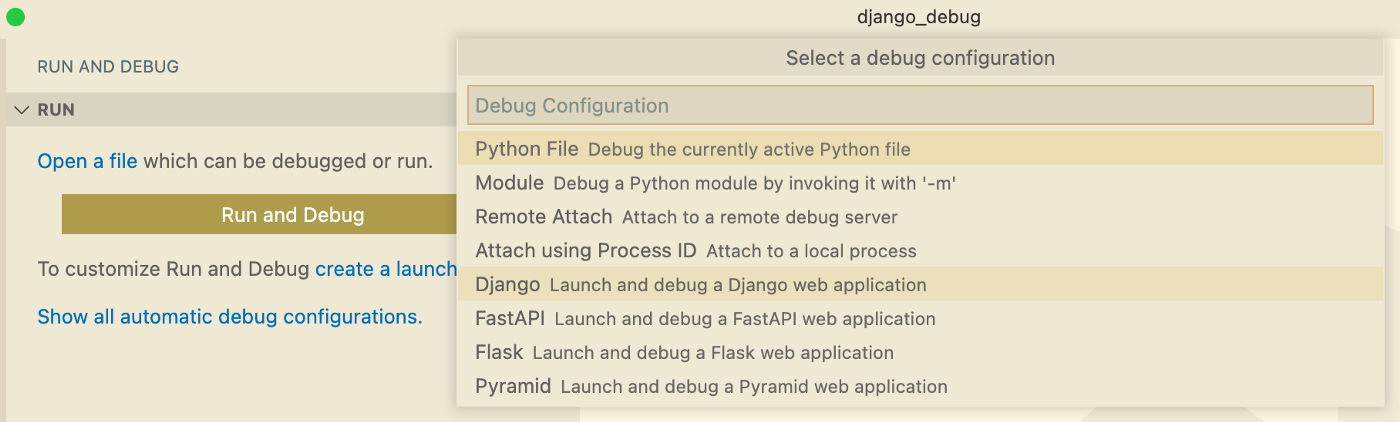Viewport: 1400px width, 422px height.
Task: Choose the Django debug configuration
Action: 921,285
